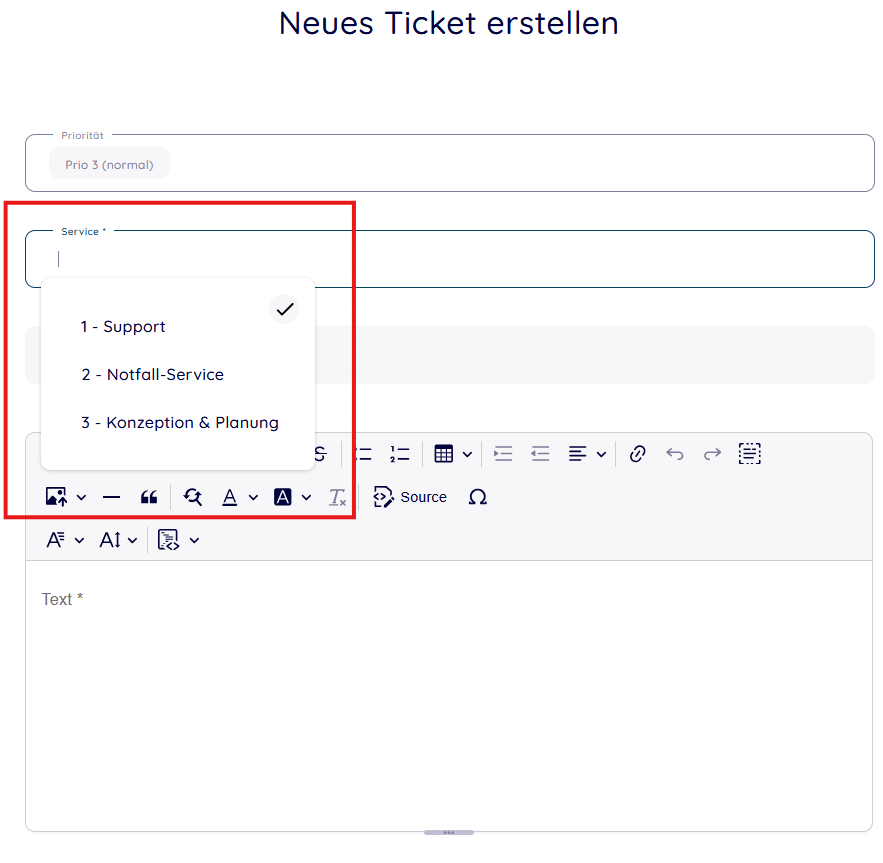The width and height of the screenshot is (883, 863).
Task: Decrease the text indent
Action: pyautogui.click(x=540, y=454)
